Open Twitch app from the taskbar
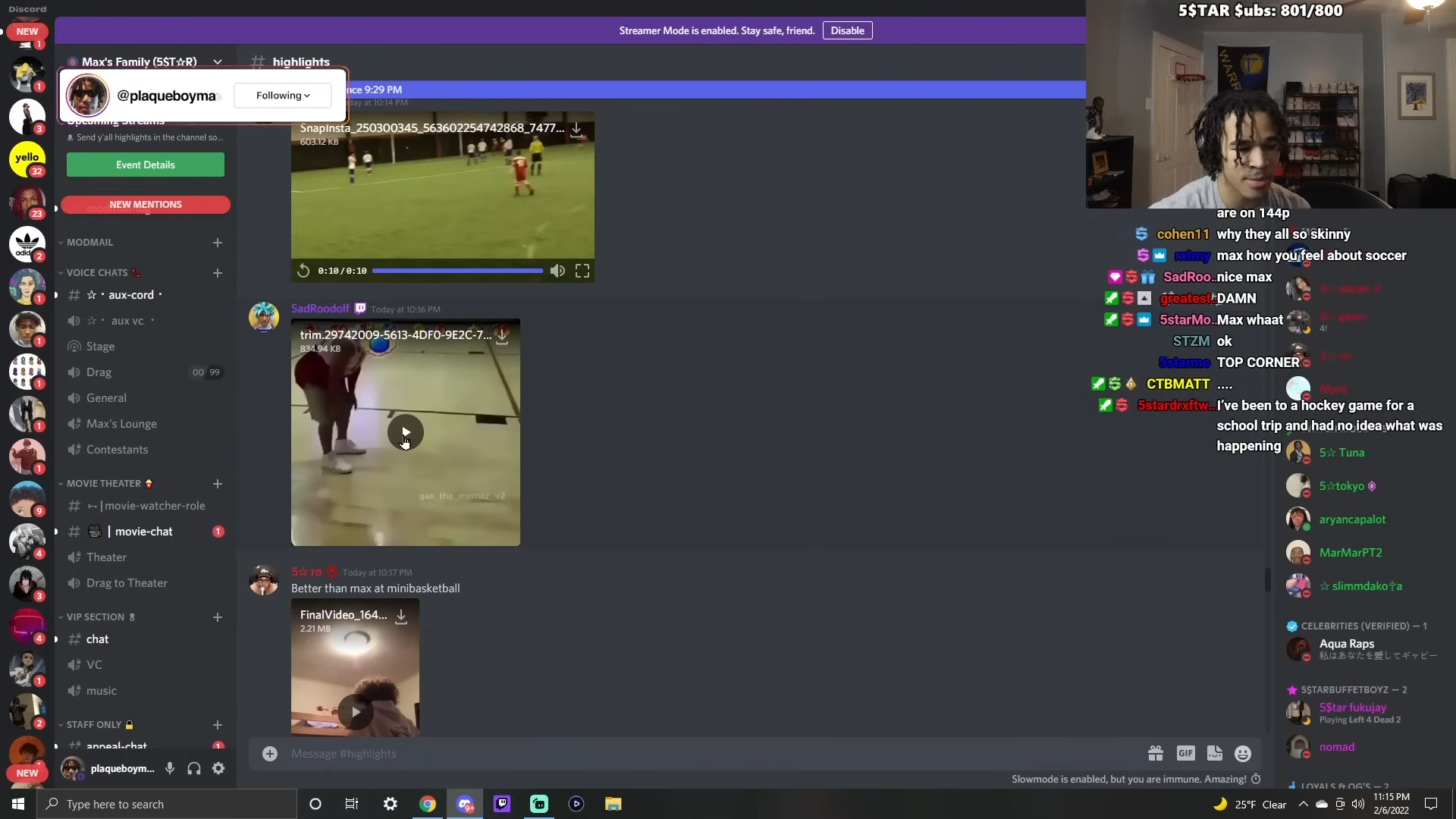This screenshot has width=1456, height=819. click(502, 804)
